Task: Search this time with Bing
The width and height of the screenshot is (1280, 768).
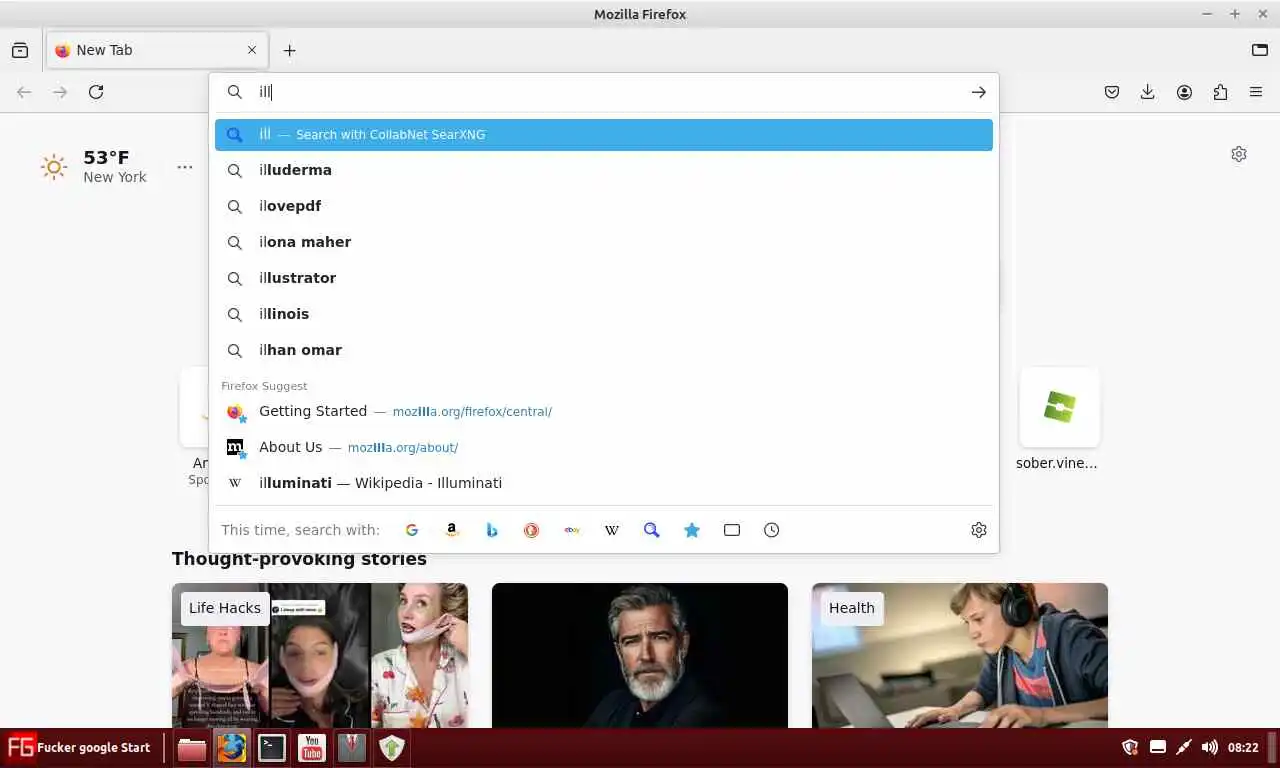Action: [492, 530]
